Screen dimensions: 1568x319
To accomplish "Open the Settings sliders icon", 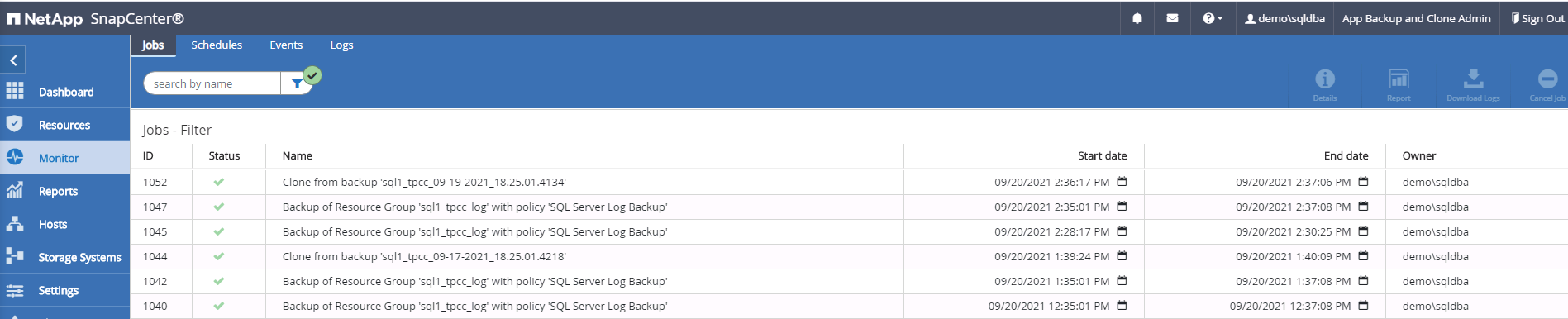I will (x=15, y=290).
